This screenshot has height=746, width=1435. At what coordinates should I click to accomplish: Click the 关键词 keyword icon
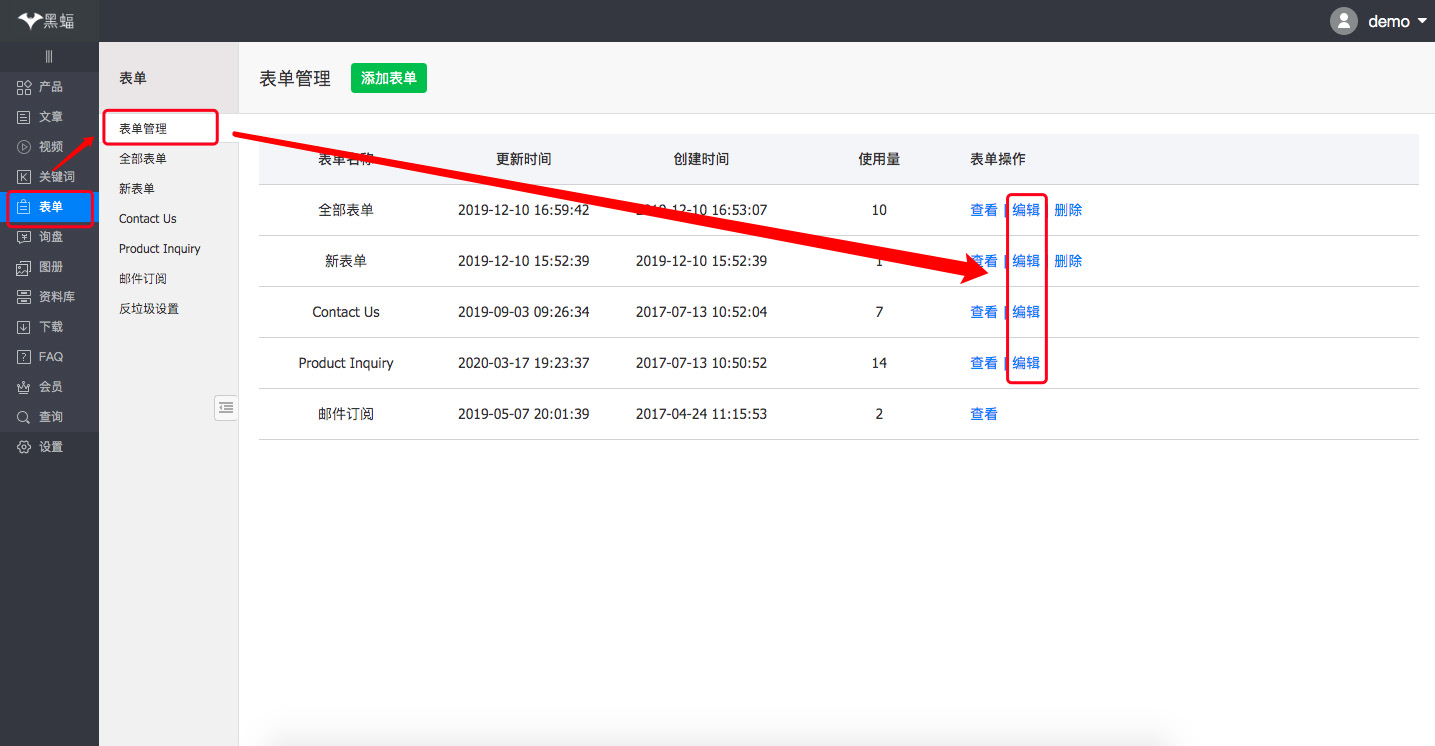pyautogui.click(x=24, y=177)
